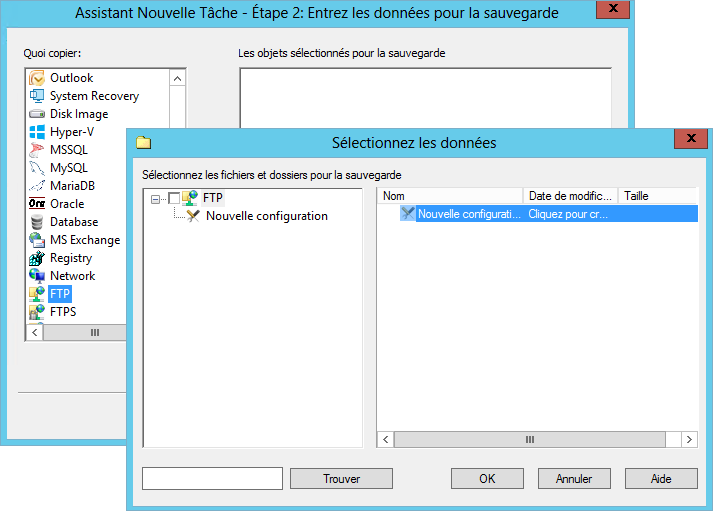Screen dimensions: 713x511
Task: Pick the Database cylinder icon
Action: pos(37,222)
